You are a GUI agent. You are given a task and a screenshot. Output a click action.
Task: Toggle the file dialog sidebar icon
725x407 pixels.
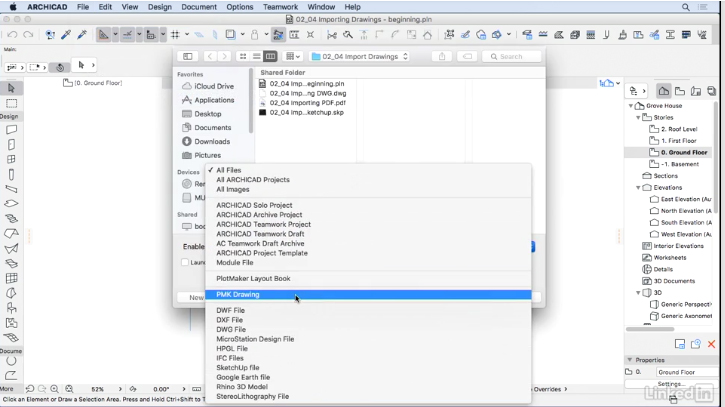188,56
